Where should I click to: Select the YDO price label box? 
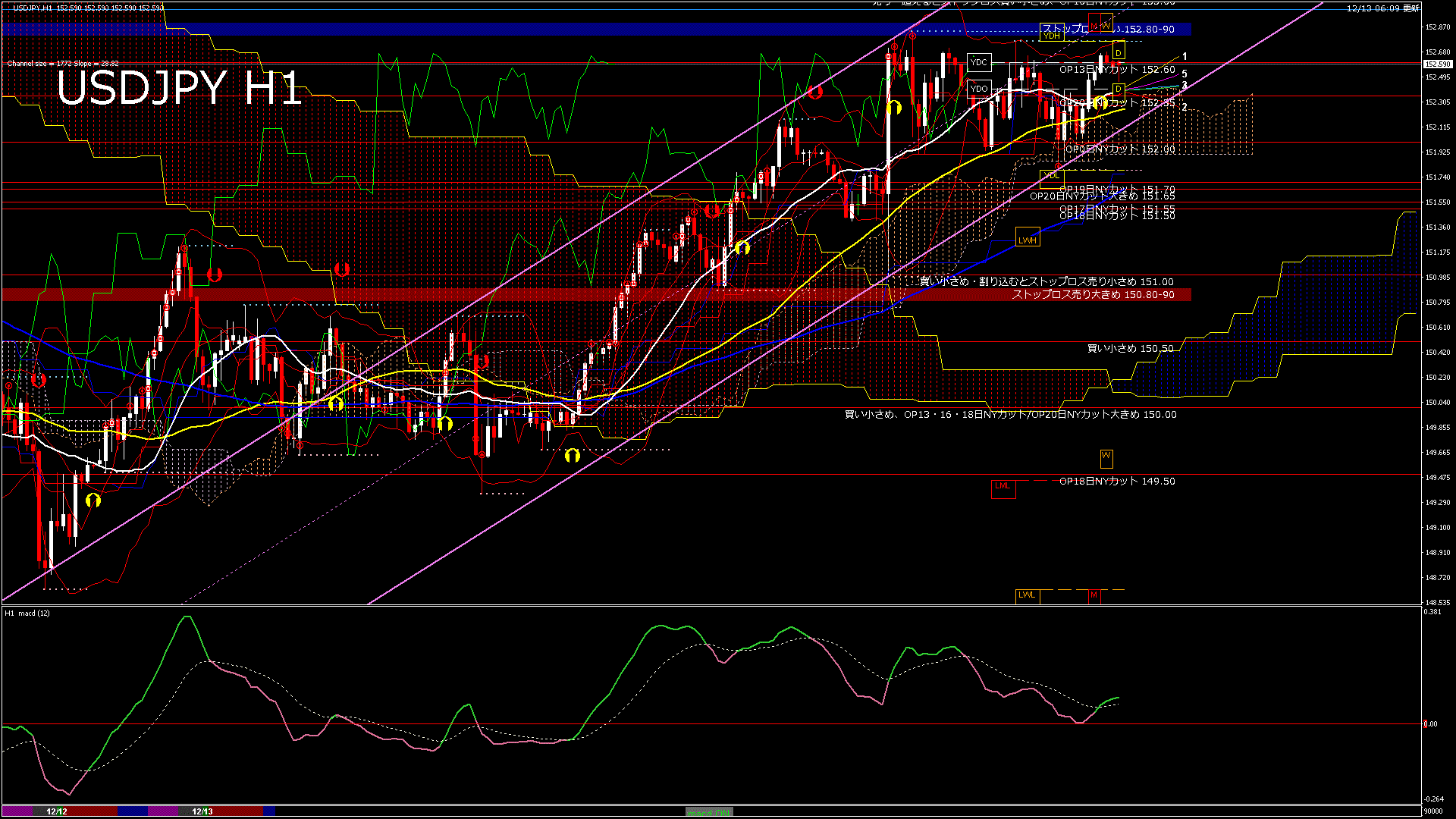[x=979, y=89]
